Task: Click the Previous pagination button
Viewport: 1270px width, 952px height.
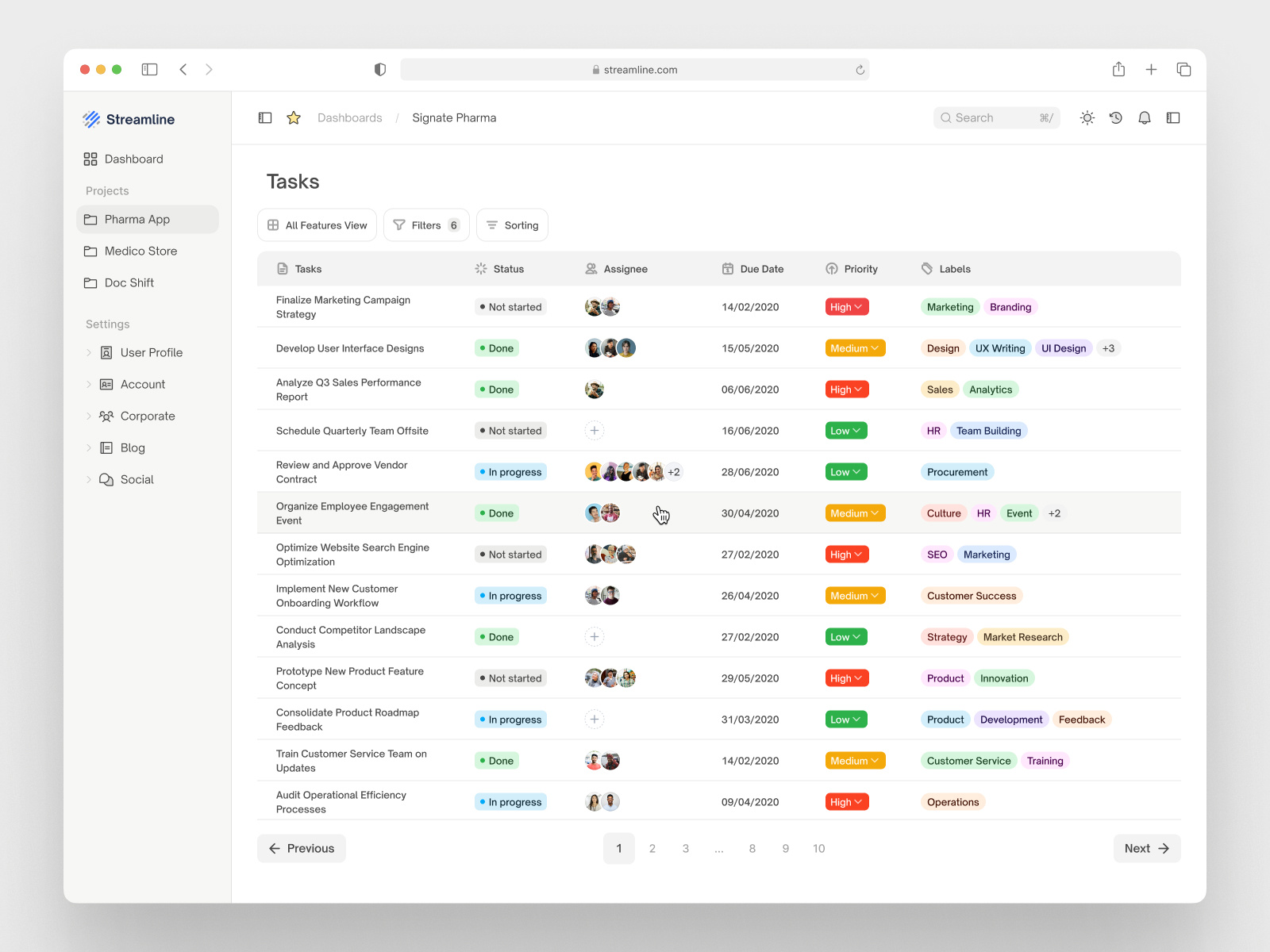Action: [x=301, y=848]
